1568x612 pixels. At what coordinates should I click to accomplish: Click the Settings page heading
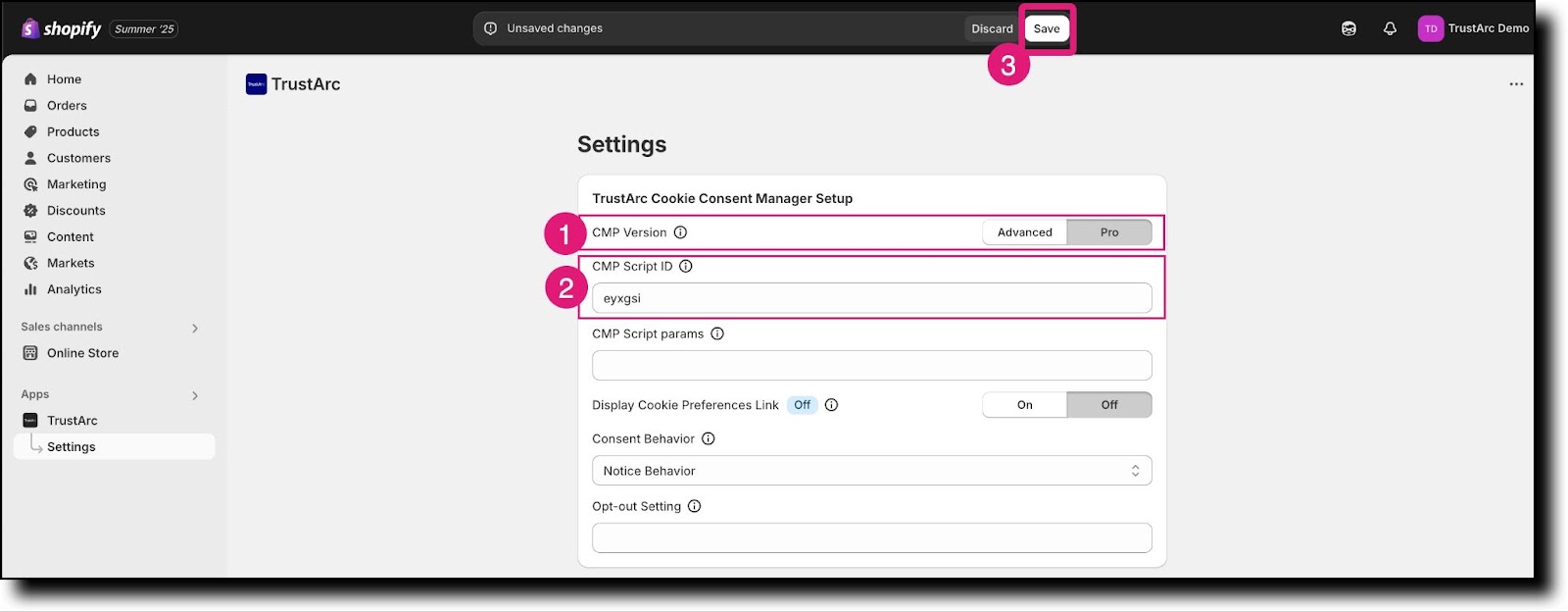click(x=621, y=144)
